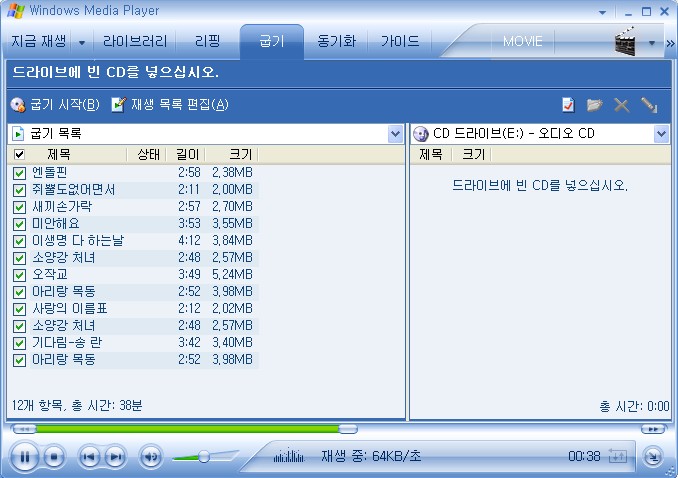Pause playback with the pause button
The image size is (678, 478).
pos(25,456)
